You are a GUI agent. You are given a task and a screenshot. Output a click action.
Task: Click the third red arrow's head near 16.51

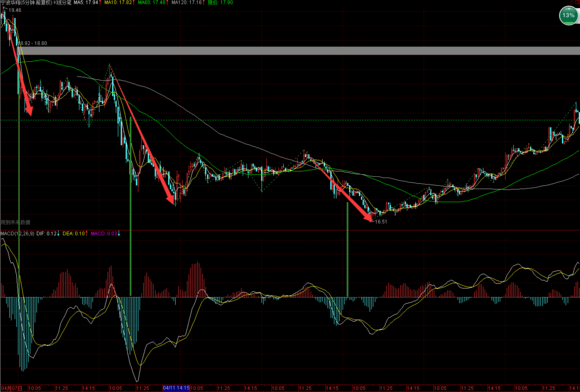coord(369,218)
